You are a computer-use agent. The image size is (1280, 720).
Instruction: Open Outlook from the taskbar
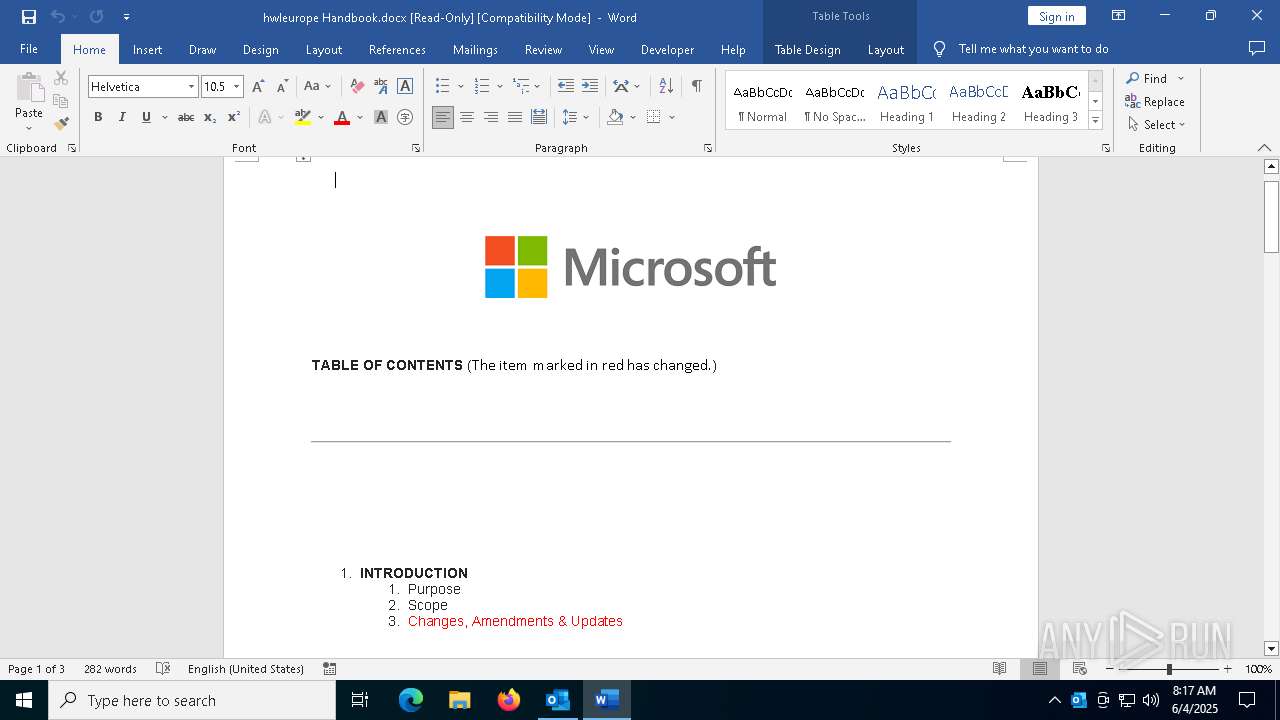557,700
